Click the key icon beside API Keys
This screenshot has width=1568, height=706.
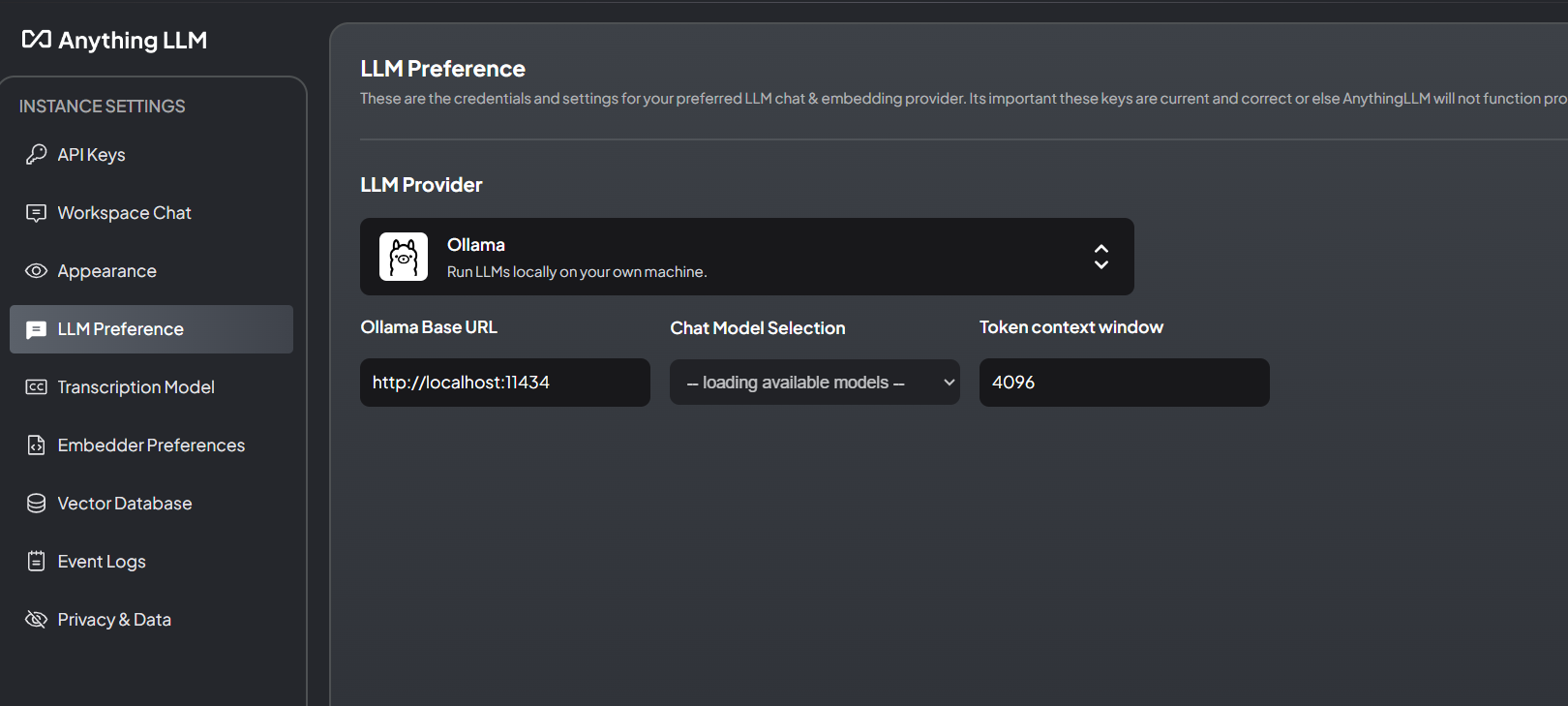click(x=36, y=155)
